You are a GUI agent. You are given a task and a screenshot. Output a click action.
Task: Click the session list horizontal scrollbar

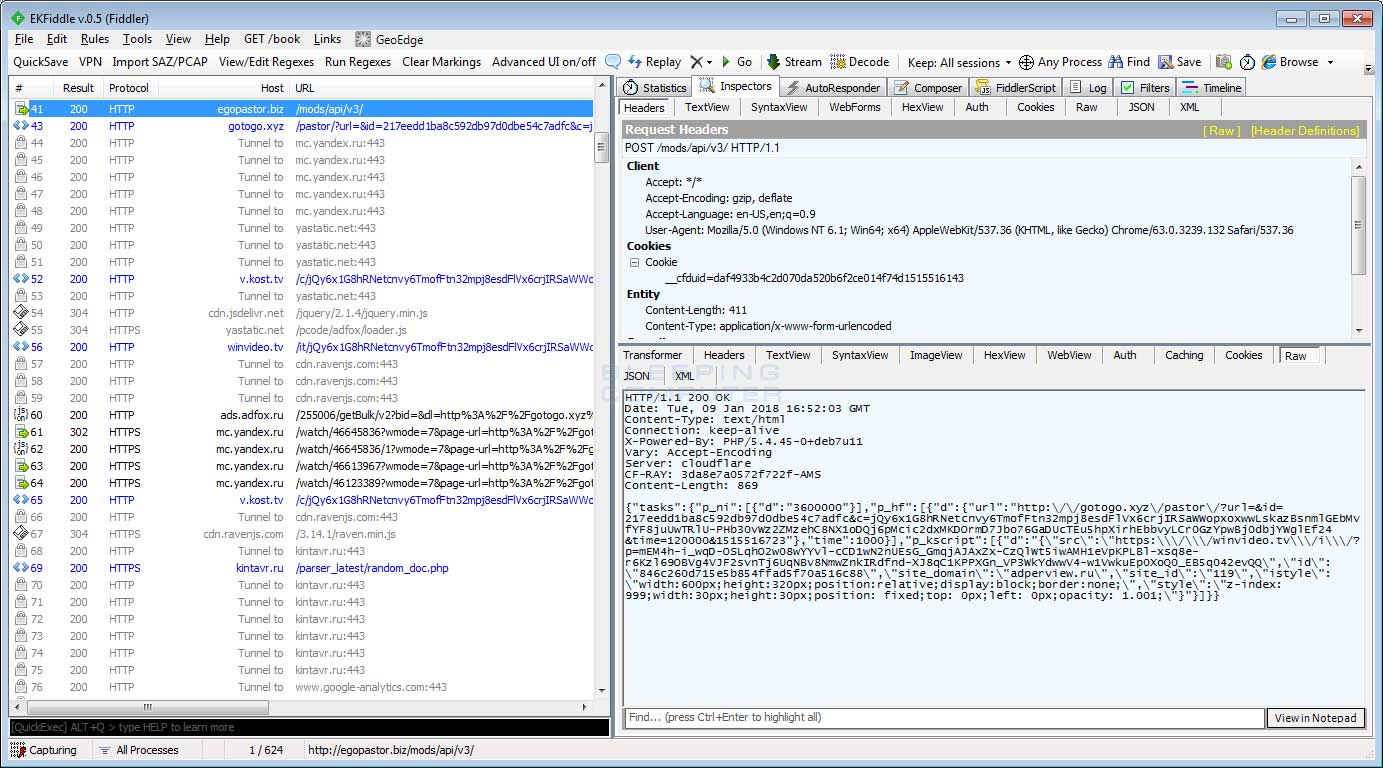(146, 707)
